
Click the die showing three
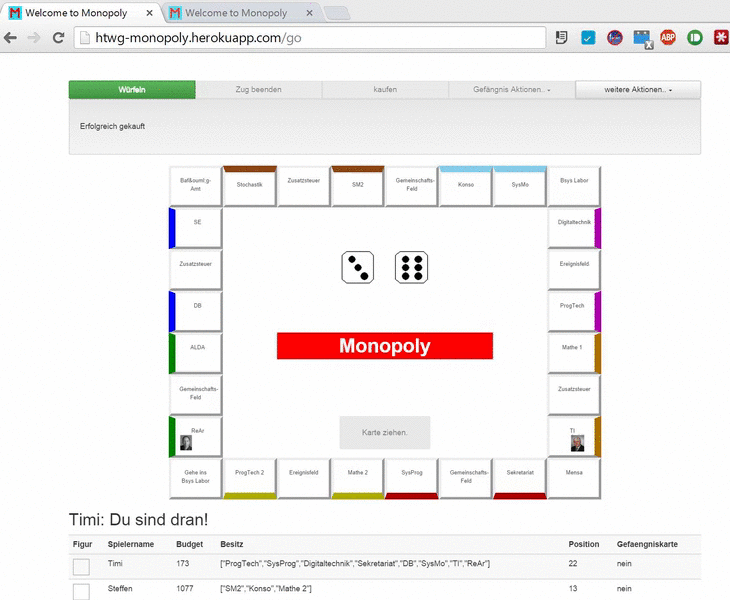click(x=358, y=267)
